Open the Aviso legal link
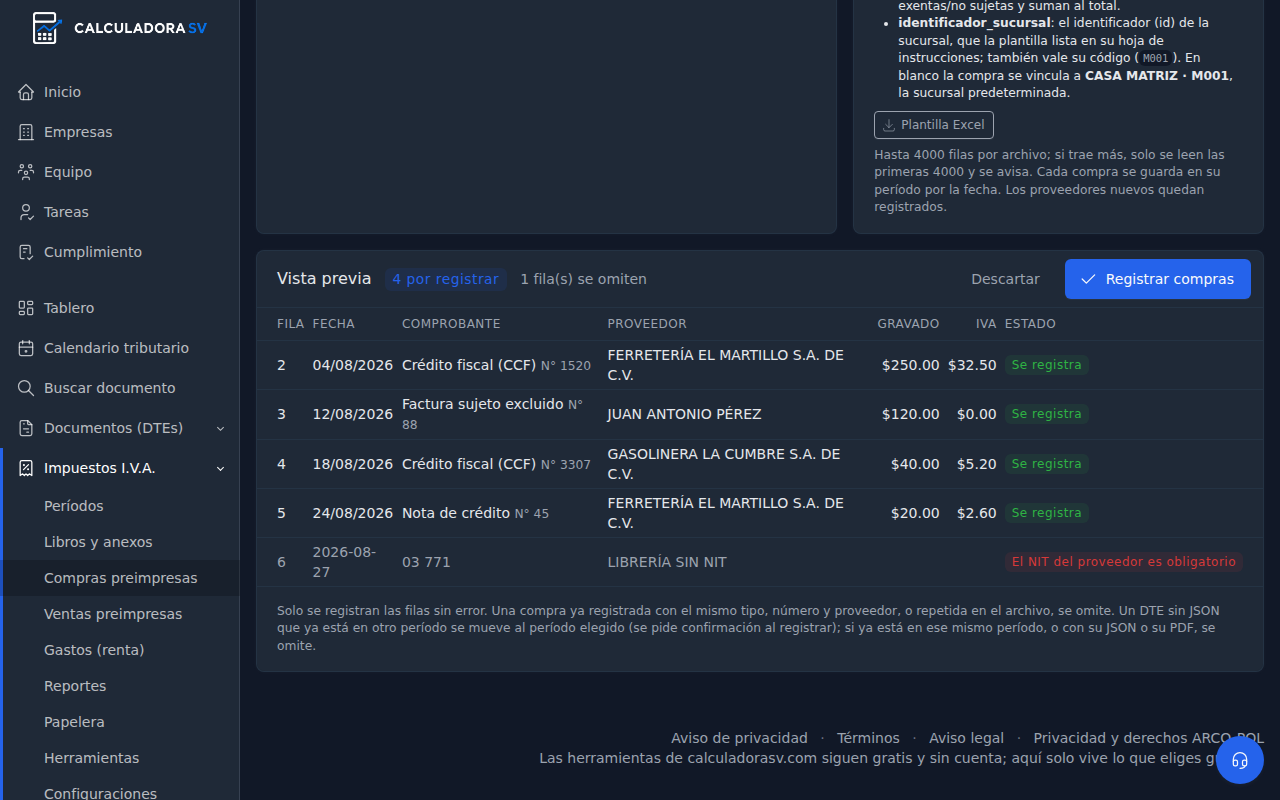The image size is (1280, 800). 966,738
